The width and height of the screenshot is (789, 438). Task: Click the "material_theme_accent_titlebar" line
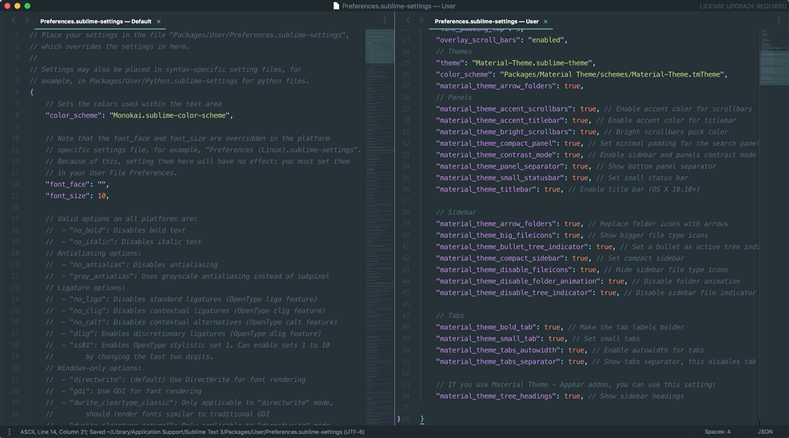click(586, 120)
